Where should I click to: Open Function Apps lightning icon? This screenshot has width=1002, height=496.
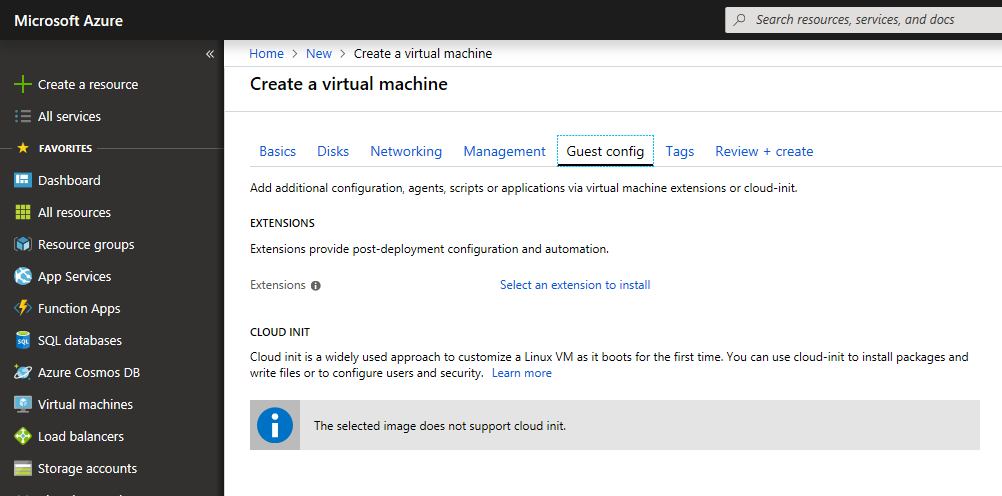23,308
